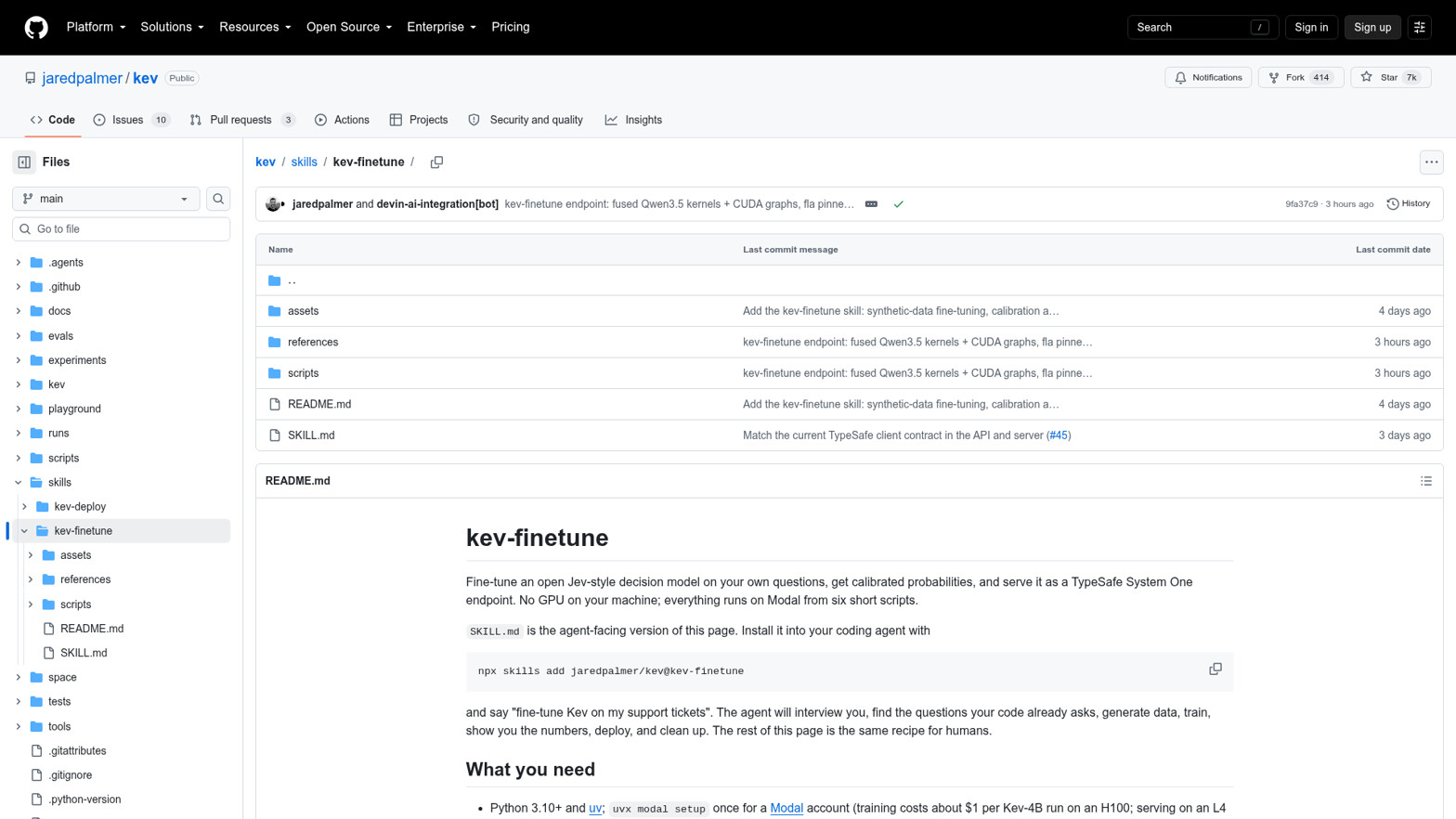Switch to Security and quality tab
Screen dimensions: 1456x819
[x=526, y=120]
